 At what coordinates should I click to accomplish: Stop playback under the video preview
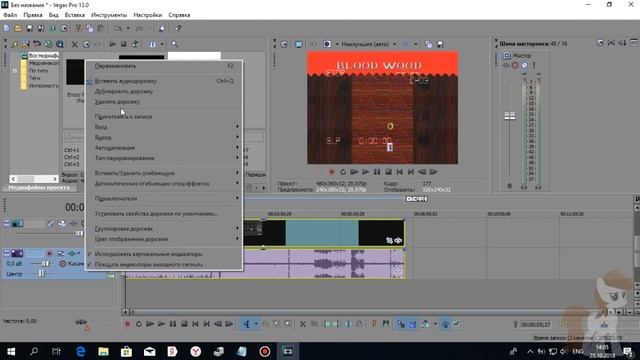(x=388, y=172)
